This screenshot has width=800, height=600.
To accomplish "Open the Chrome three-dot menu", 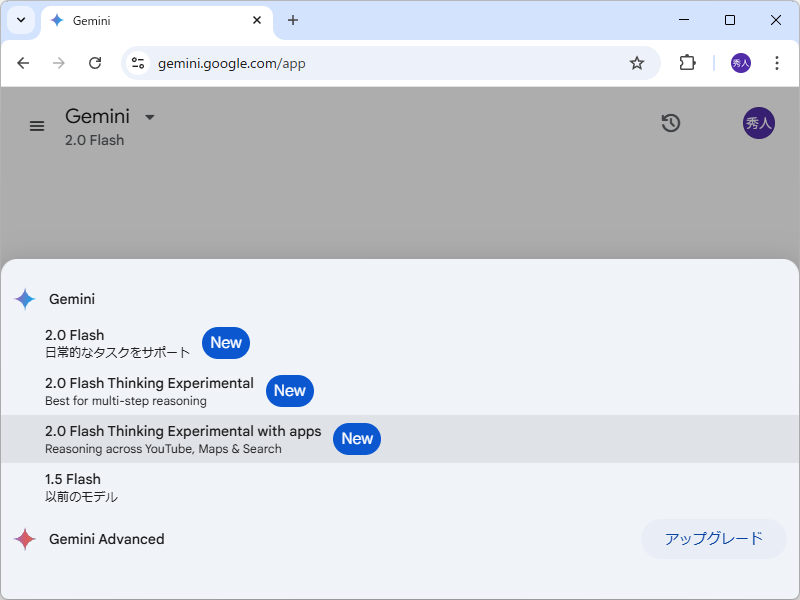I will 777,62.
